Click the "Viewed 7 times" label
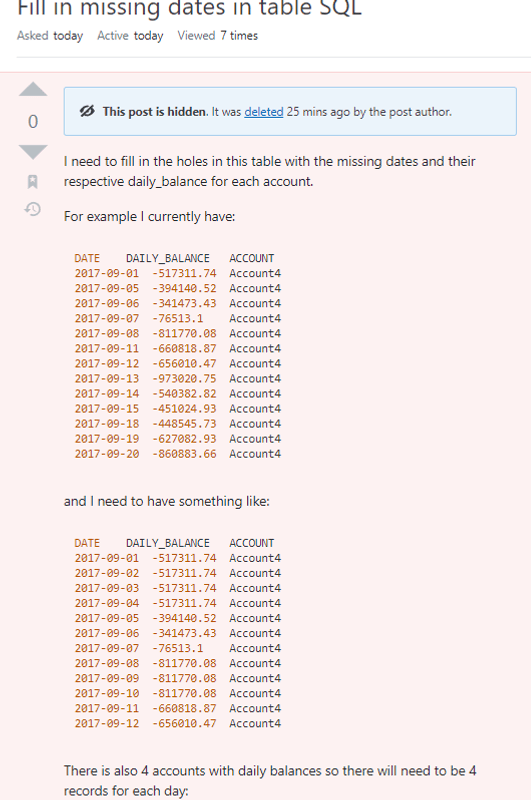The width and height of the screenshot is (531, 800). coord(217,36)
